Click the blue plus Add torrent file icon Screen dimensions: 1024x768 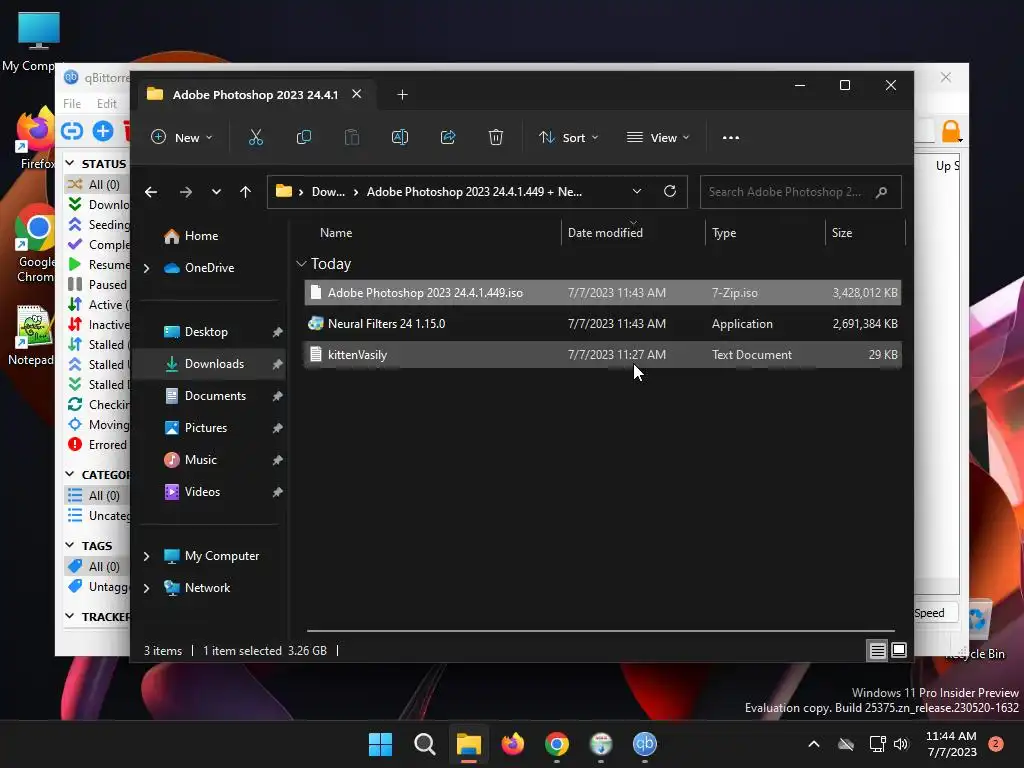coord(103,131)
